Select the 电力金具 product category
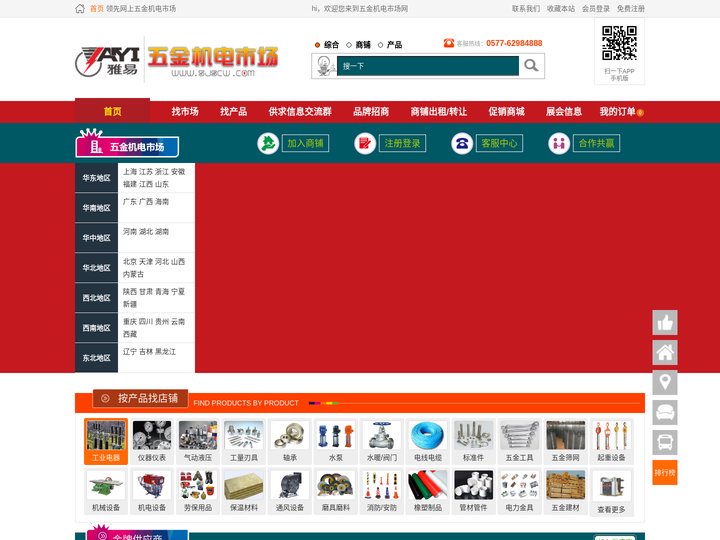This screenshot has width=720, height=540. pyautogui.click(x=519, y=491)
